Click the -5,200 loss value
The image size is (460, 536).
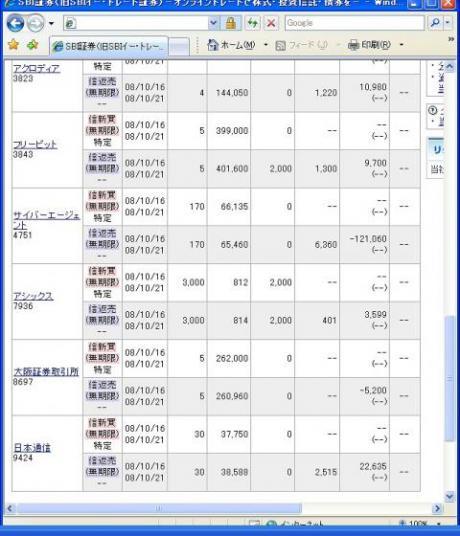click(x=373, y=390)
